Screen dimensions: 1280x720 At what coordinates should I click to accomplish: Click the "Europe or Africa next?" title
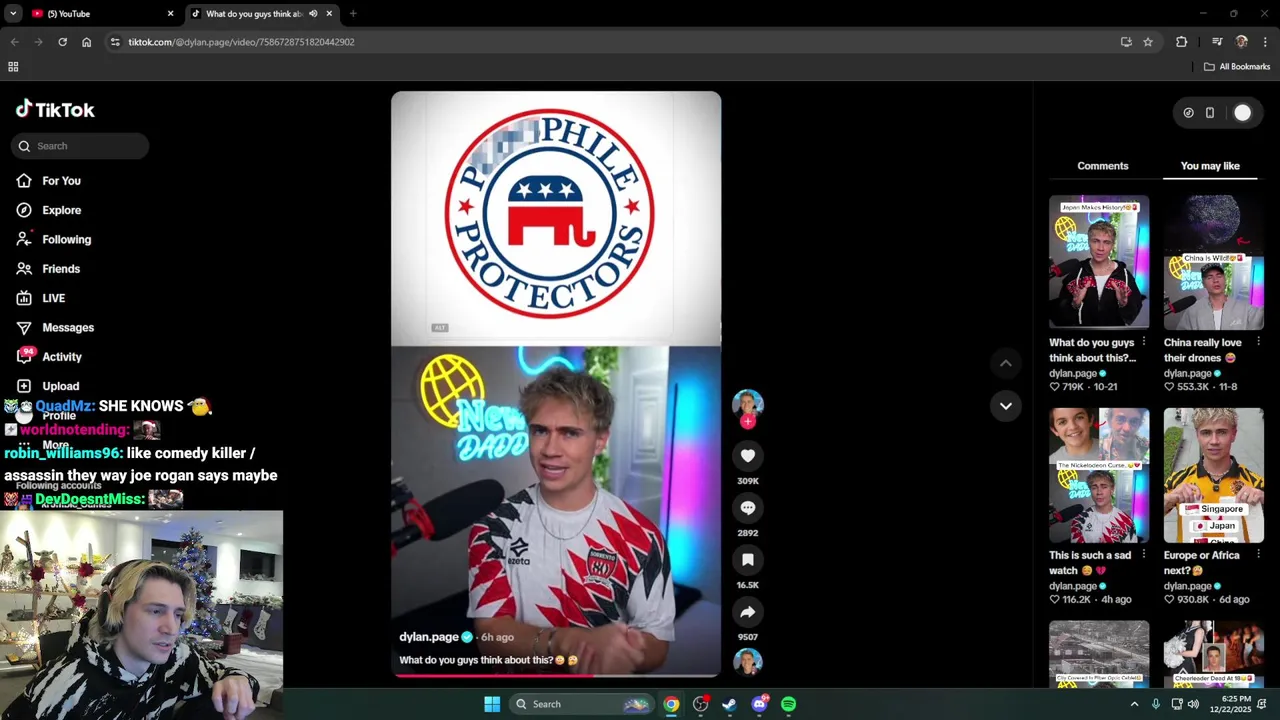coord(1201,563)
